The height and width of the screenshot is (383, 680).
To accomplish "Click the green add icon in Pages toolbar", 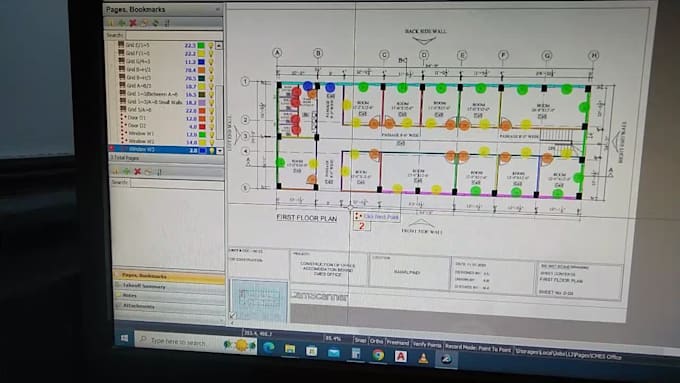I will point(122,23).
